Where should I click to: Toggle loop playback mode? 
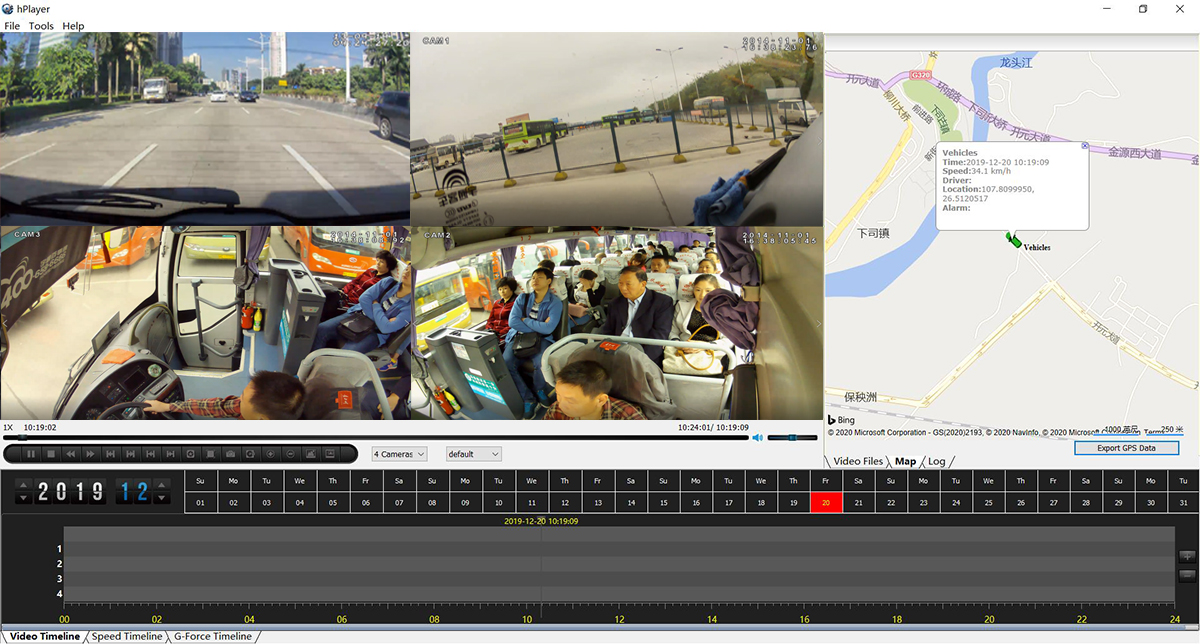tap(251, 453)
